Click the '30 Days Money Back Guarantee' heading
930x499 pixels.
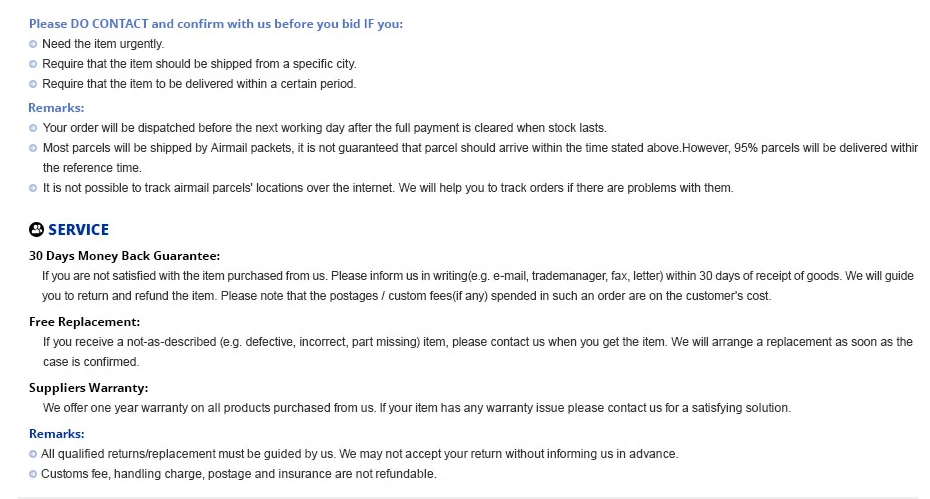click(124, 256)
